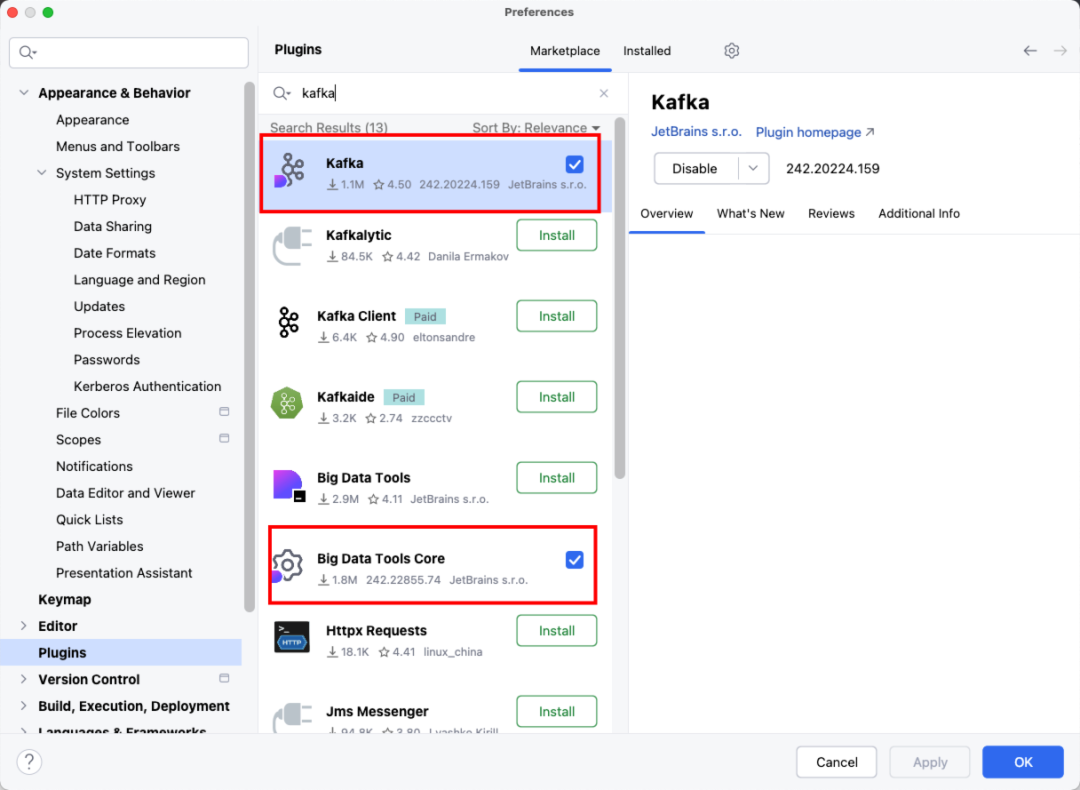Screen dimensions: 1080x790
Task: Open the JetBrains s.r.o. vendor link
Action: point(696,132)
